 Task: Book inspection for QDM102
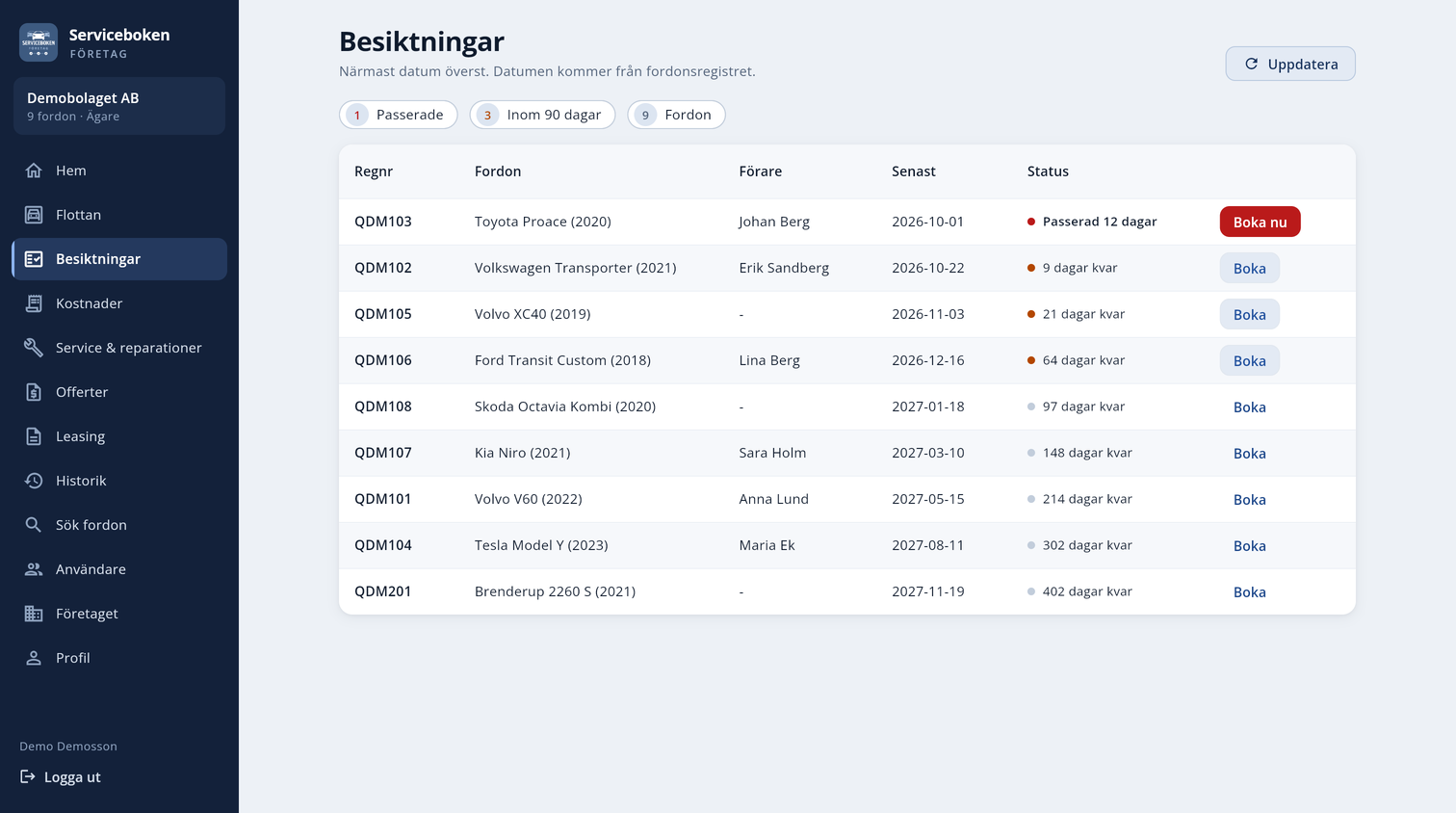1249,268
